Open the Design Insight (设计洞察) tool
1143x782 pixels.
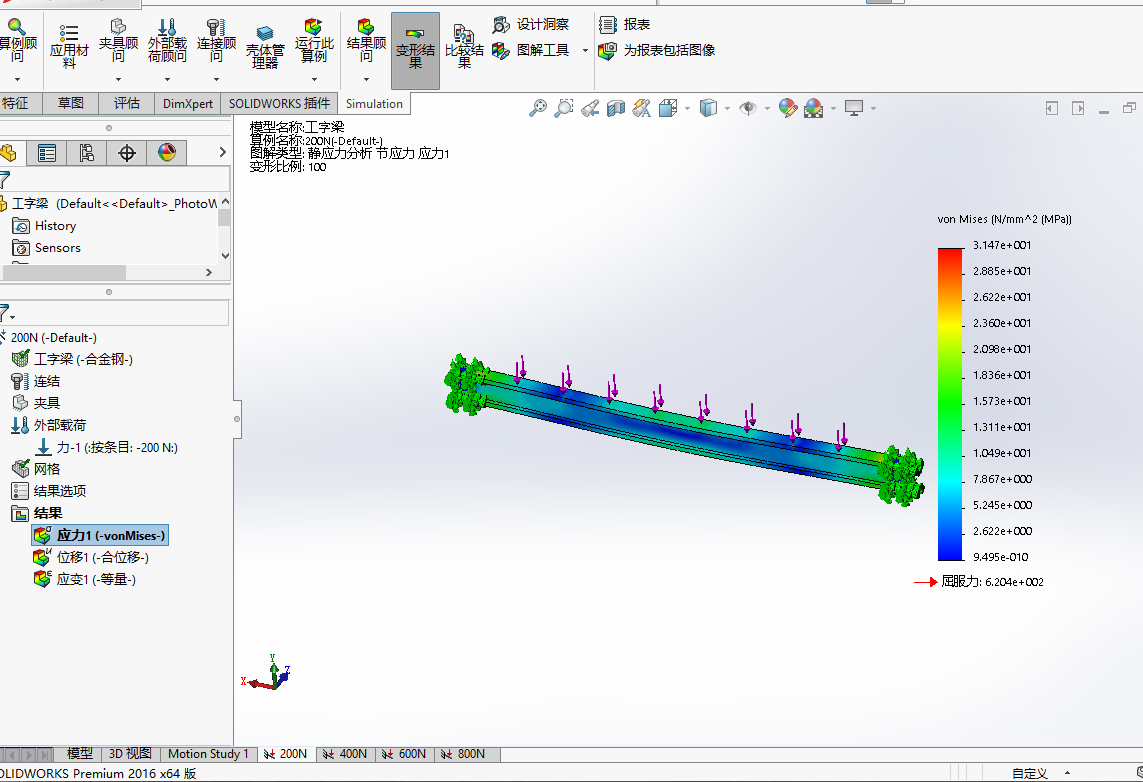[531, 25]
